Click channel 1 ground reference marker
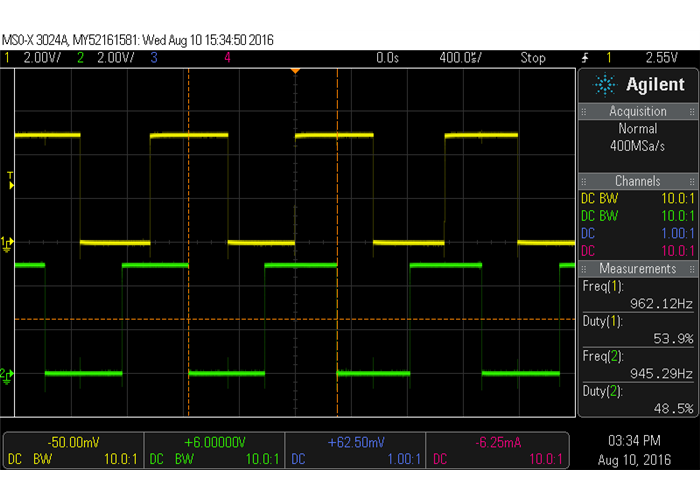Screen dimensions: 700x500 click(x=6, y=242)
